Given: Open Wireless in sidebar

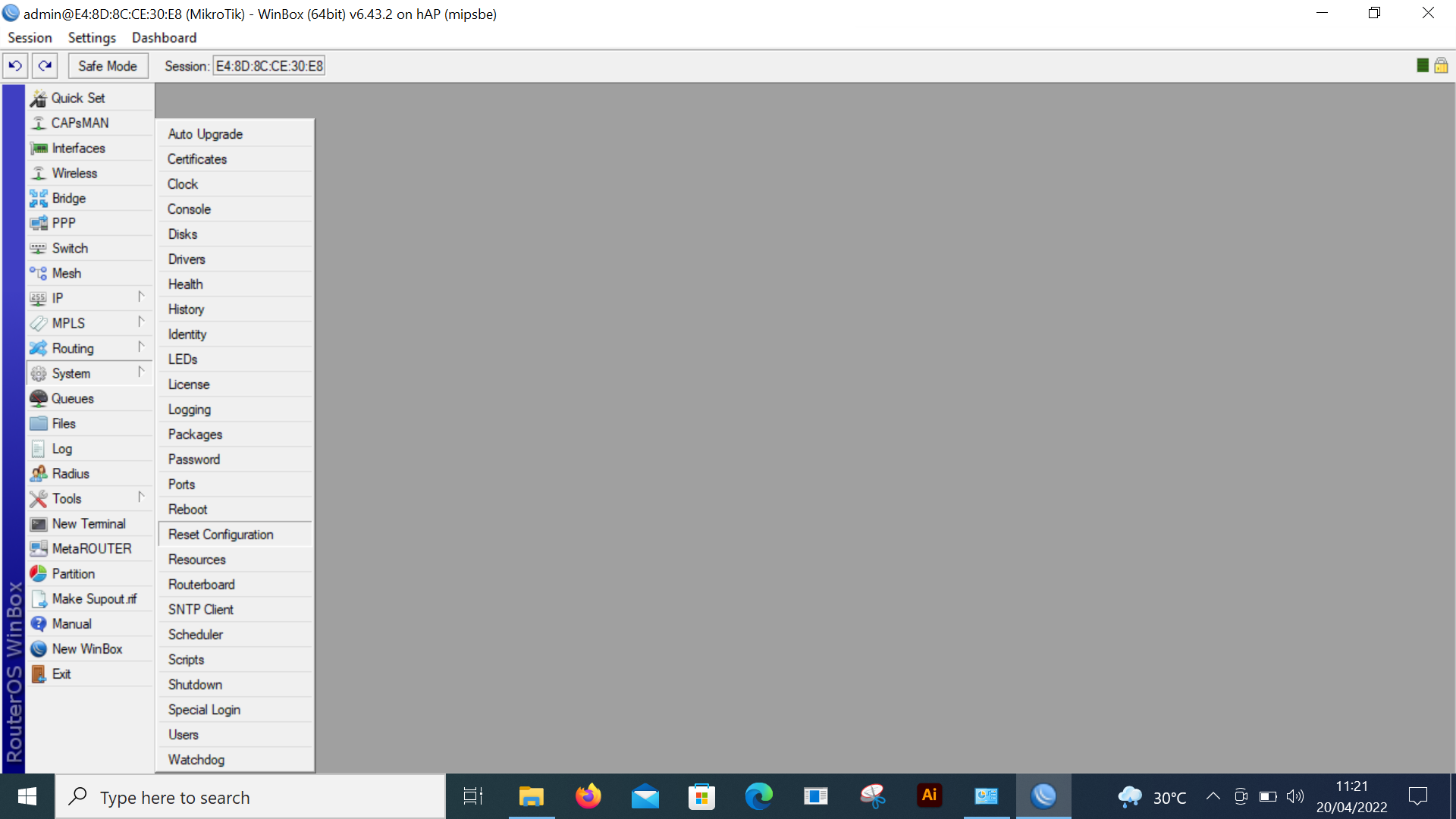Looking at the screenshot, I should coord(90,173).
